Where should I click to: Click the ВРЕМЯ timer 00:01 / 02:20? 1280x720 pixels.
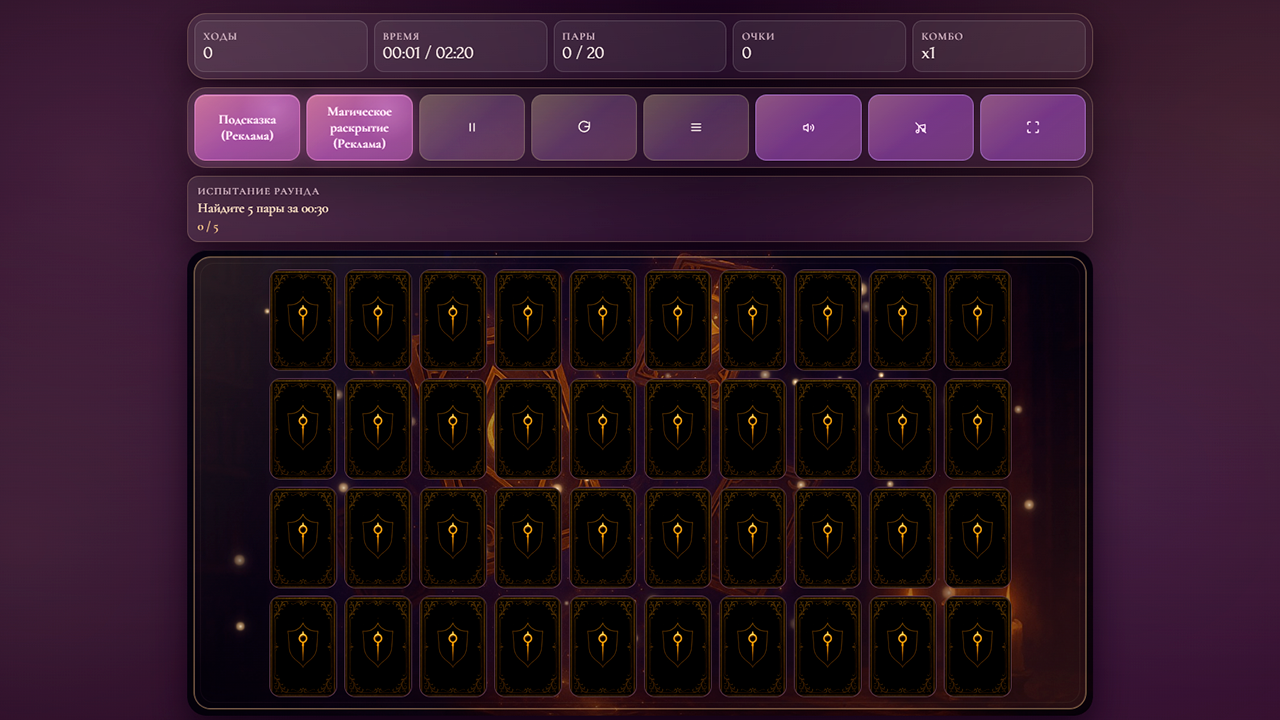(460, 46)
